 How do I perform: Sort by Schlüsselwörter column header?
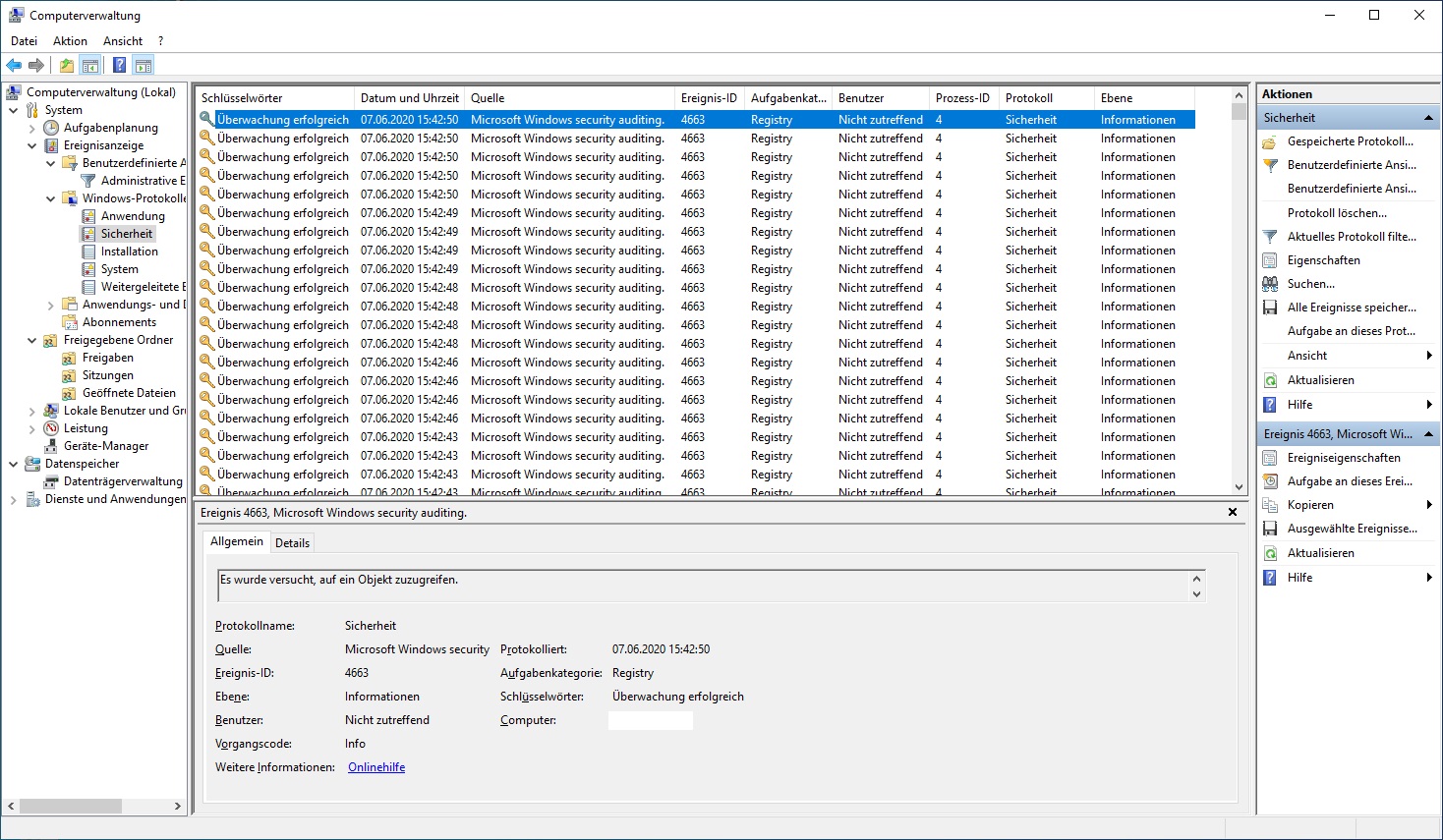(x=275, y=98)
